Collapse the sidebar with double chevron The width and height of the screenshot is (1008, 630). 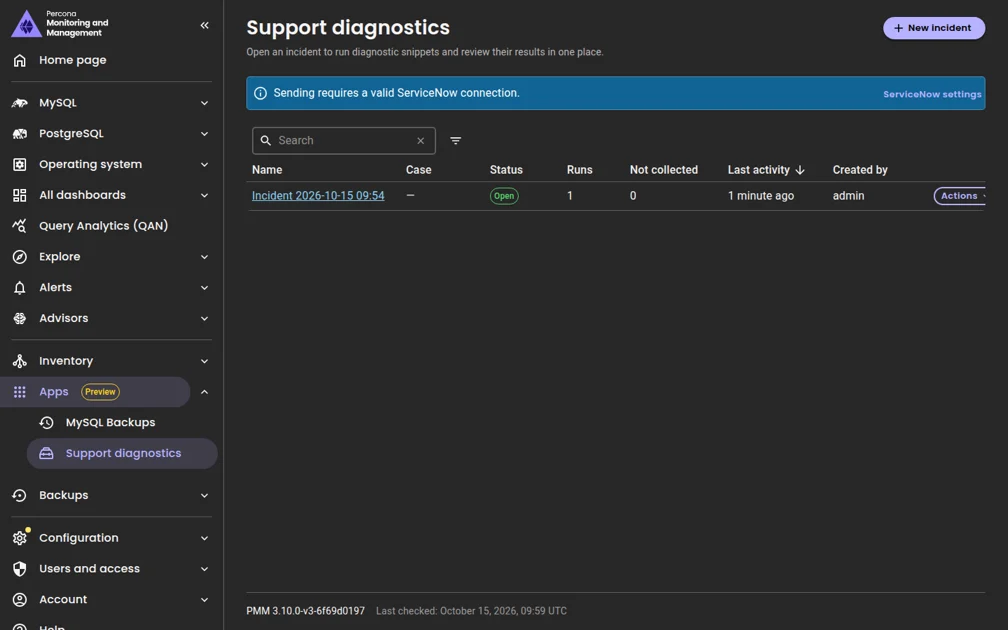(204, 25)
